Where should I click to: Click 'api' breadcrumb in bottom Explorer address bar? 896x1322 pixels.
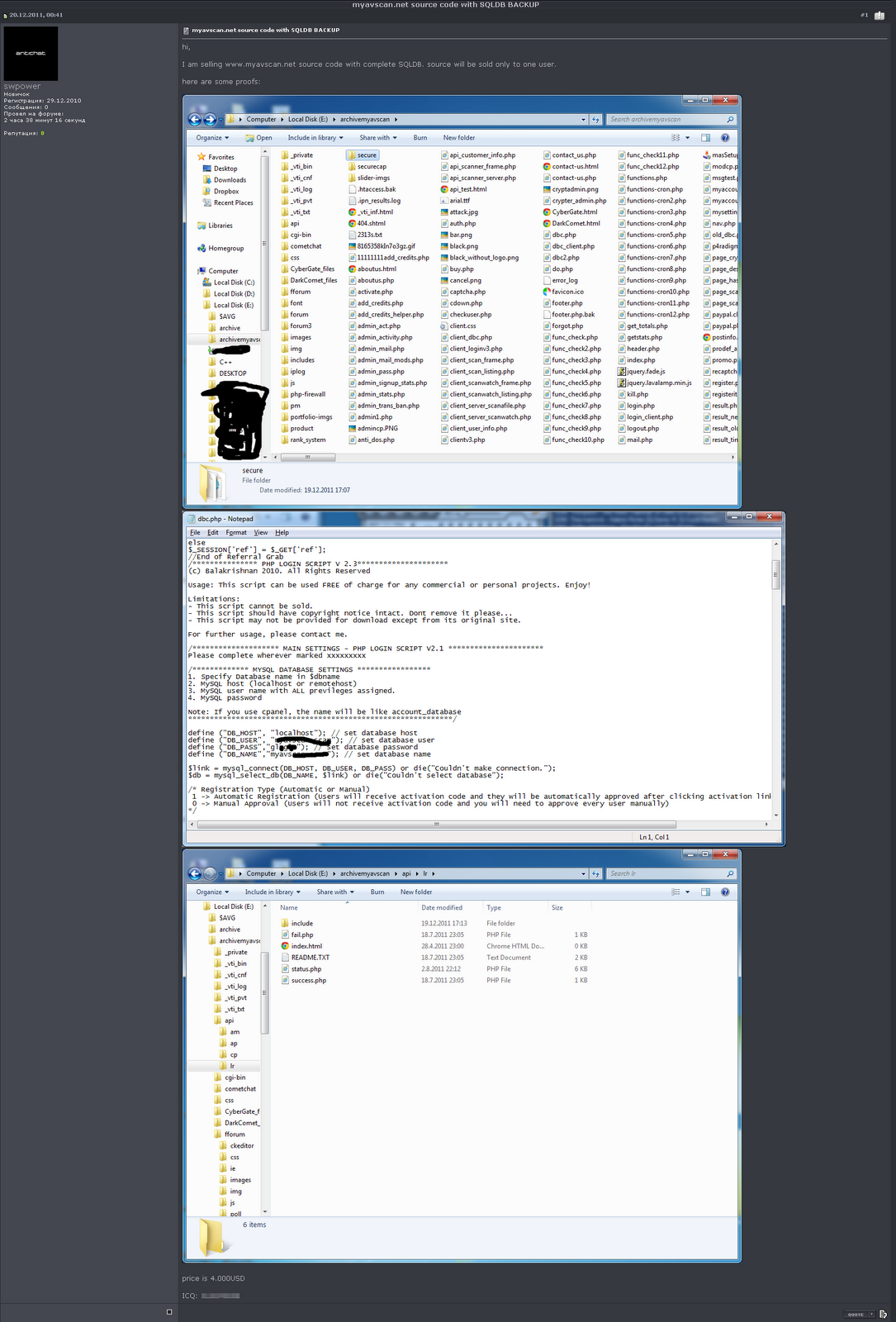406,874
